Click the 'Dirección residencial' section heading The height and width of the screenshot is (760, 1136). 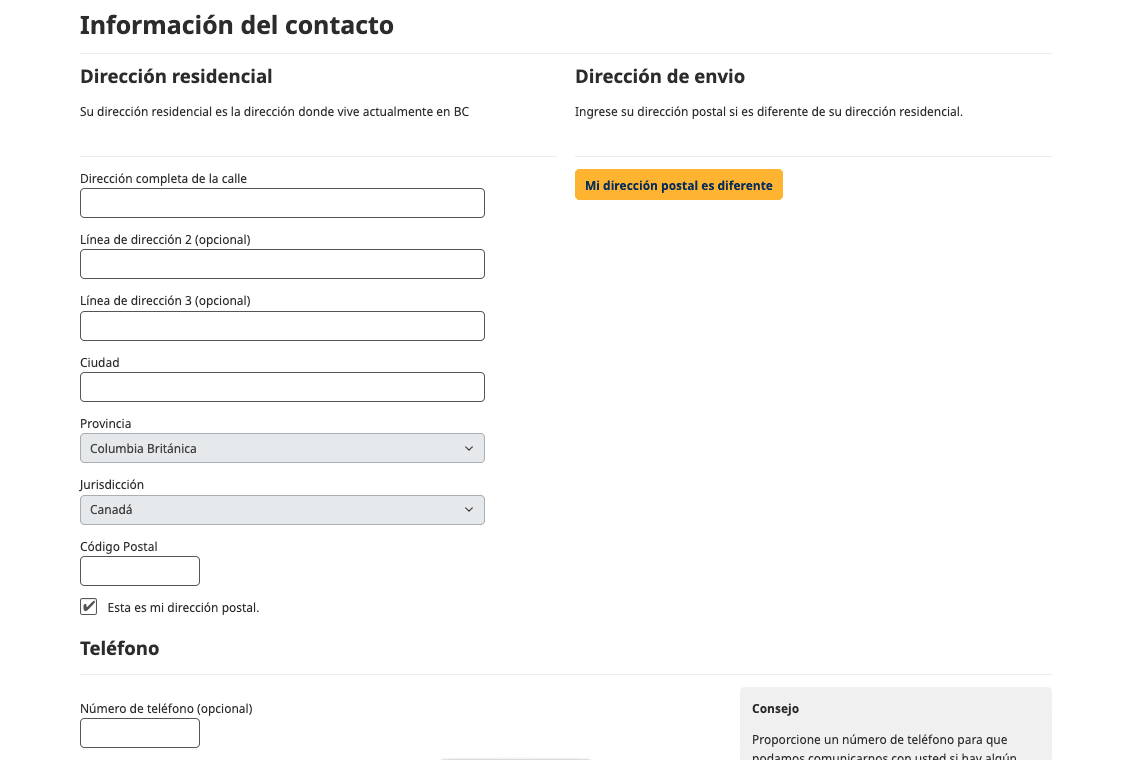pyautogui.click(x=176, y=77)
